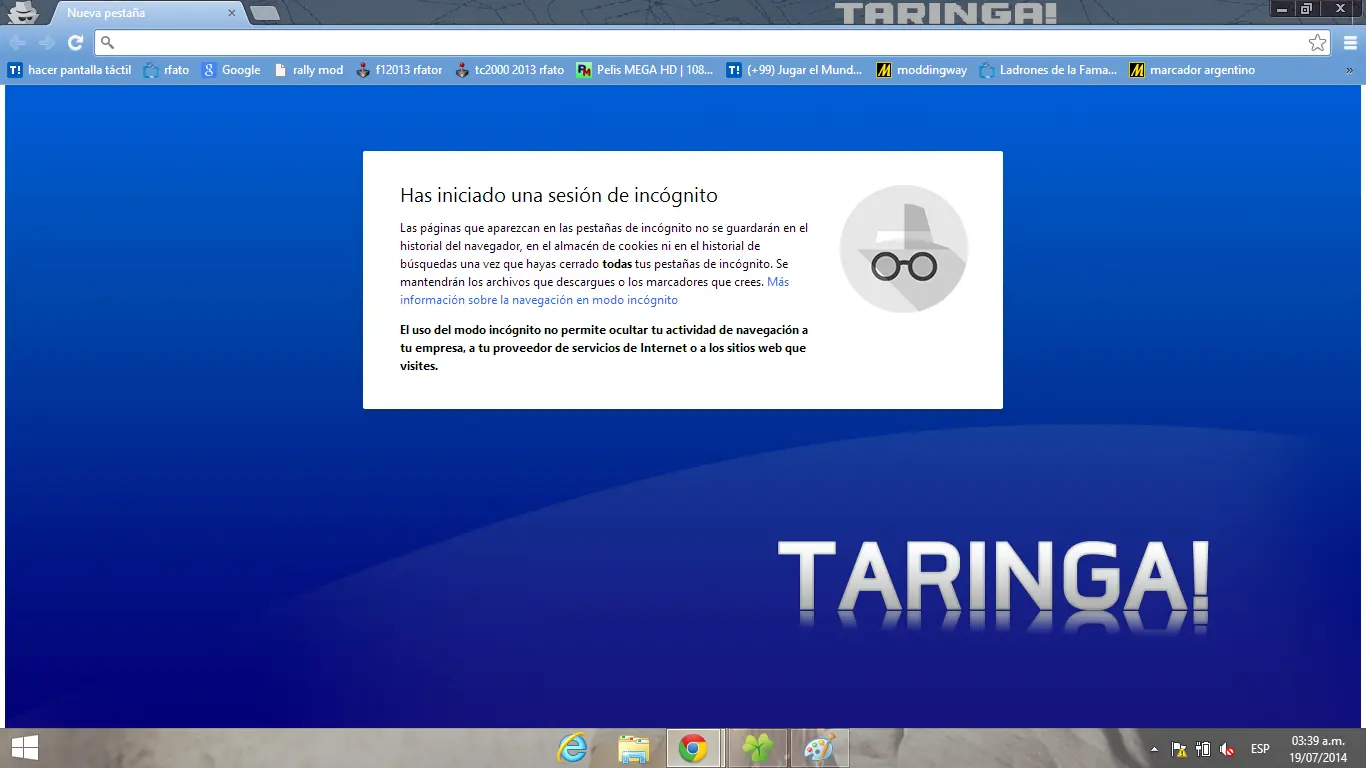
Task: Open the green clover app in taskbar
Action: pos(757,748)
